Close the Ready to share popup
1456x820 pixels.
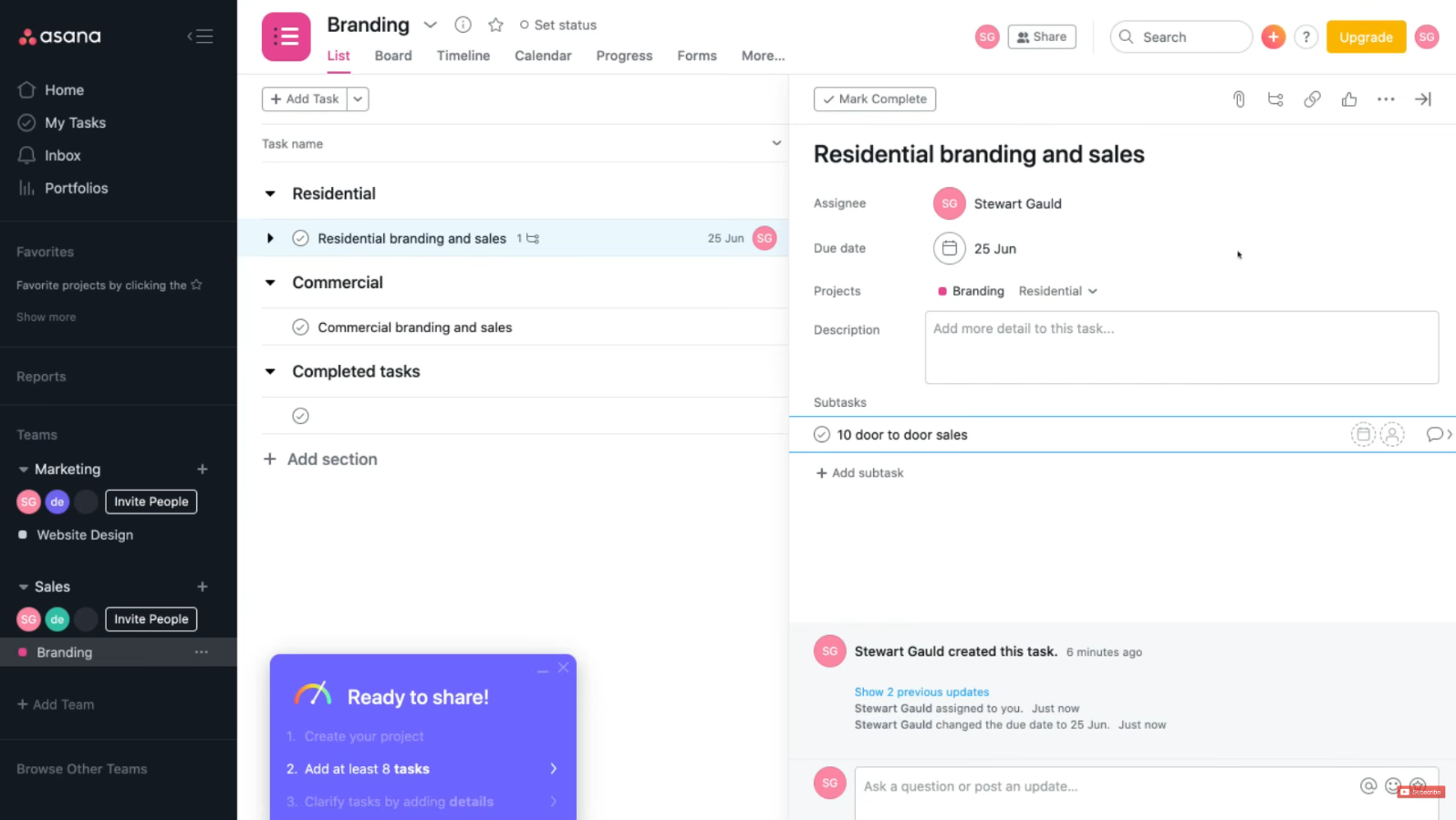pos(563,668)
